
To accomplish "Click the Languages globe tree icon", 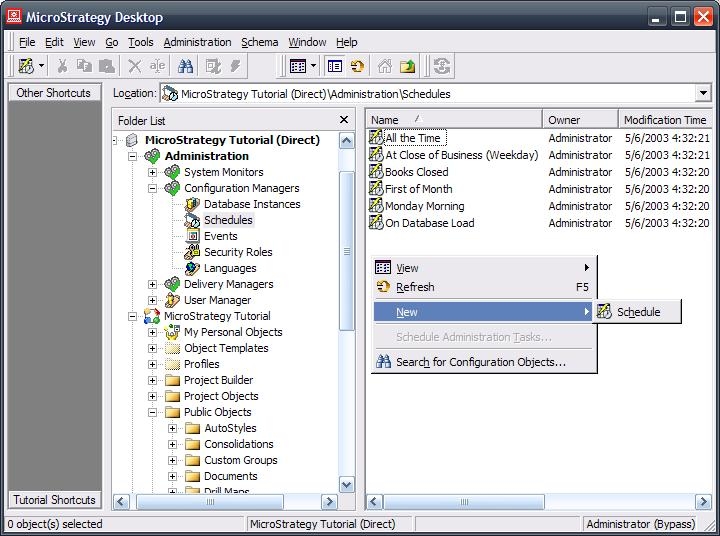I will point(192,268).
